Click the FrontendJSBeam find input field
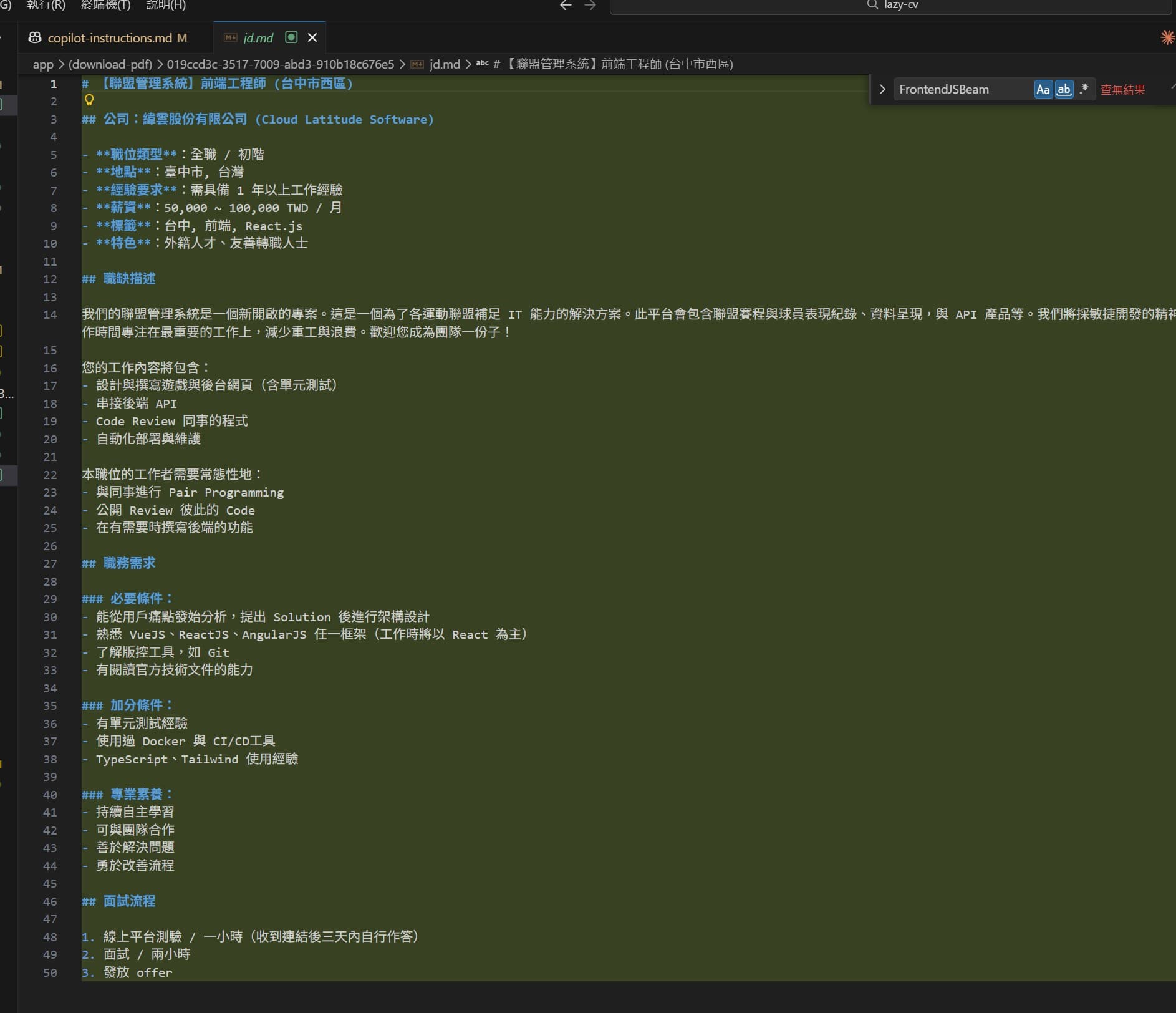Screen dimensions: 1176x1013 click(963, 90)
